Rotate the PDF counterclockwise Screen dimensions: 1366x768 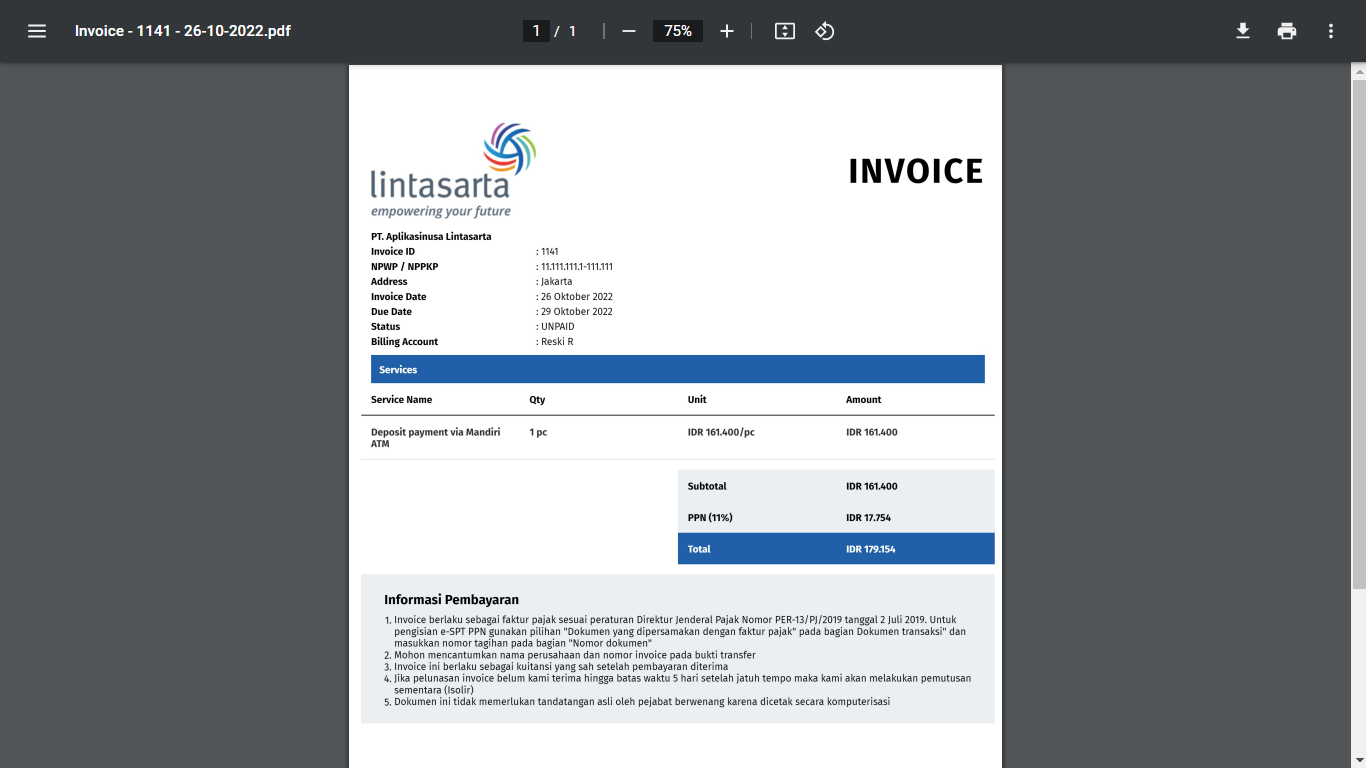(824, 31)
